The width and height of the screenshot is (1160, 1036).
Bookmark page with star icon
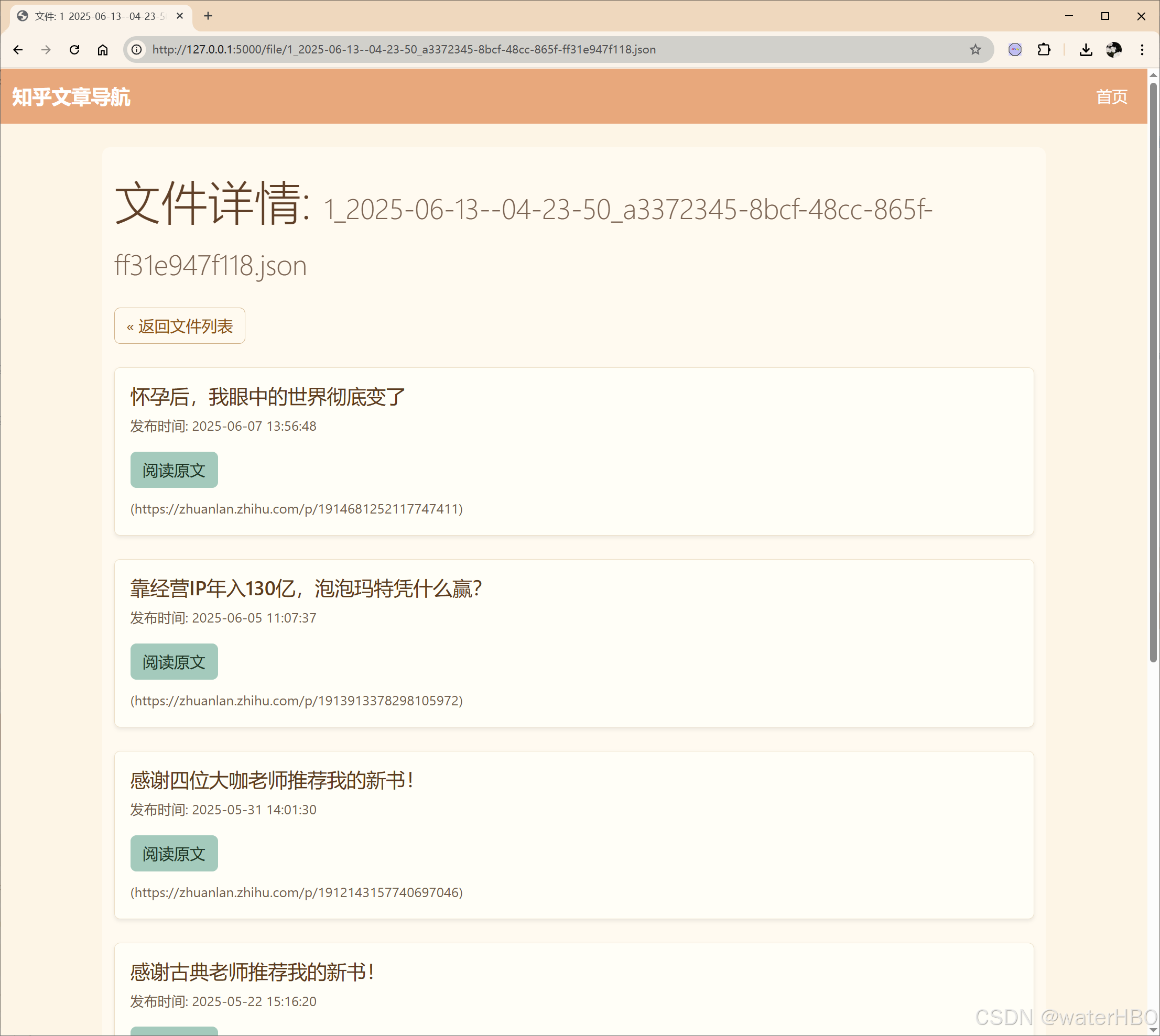975,50
